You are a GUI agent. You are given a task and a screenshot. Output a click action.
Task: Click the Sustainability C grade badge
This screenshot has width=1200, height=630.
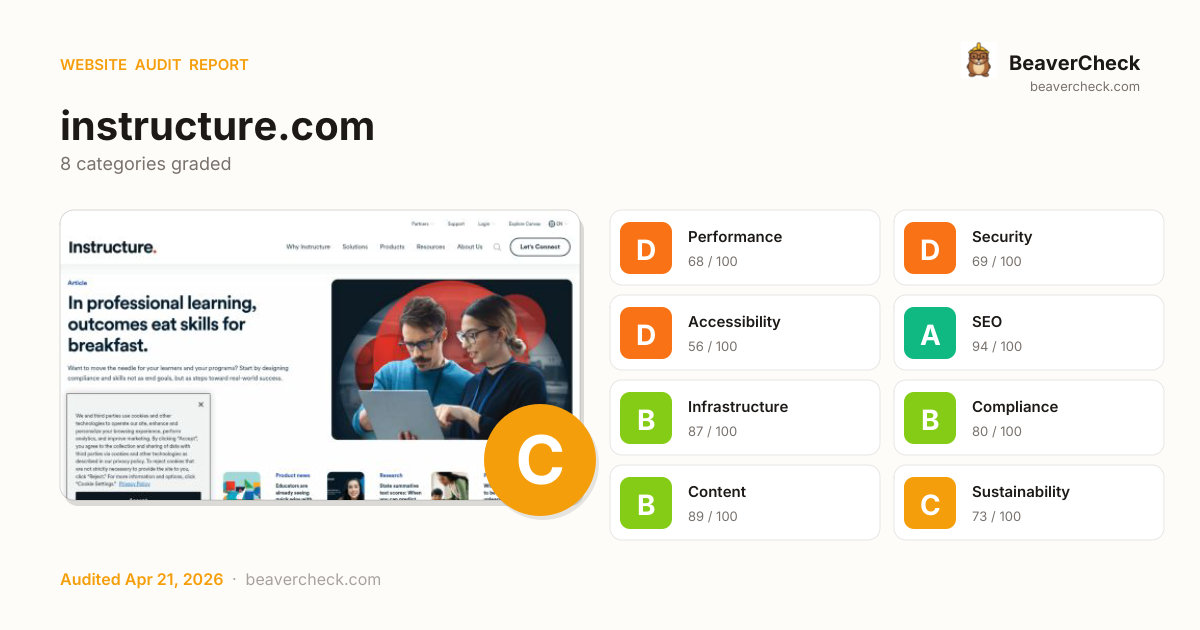tap(930, 503)
